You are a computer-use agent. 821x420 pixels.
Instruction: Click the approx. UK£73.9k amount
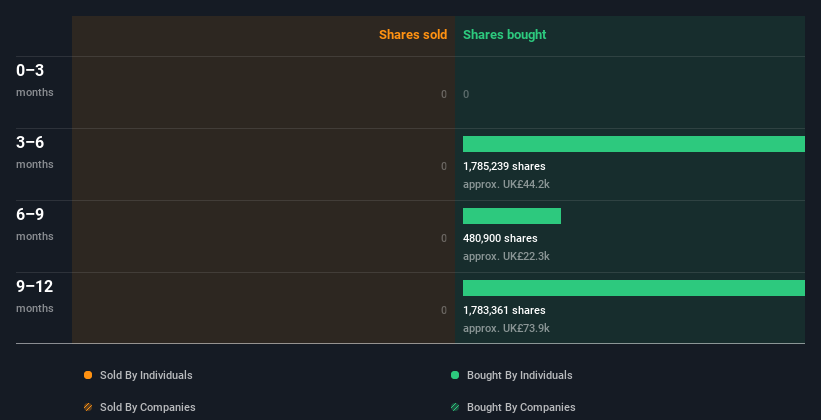506,328
